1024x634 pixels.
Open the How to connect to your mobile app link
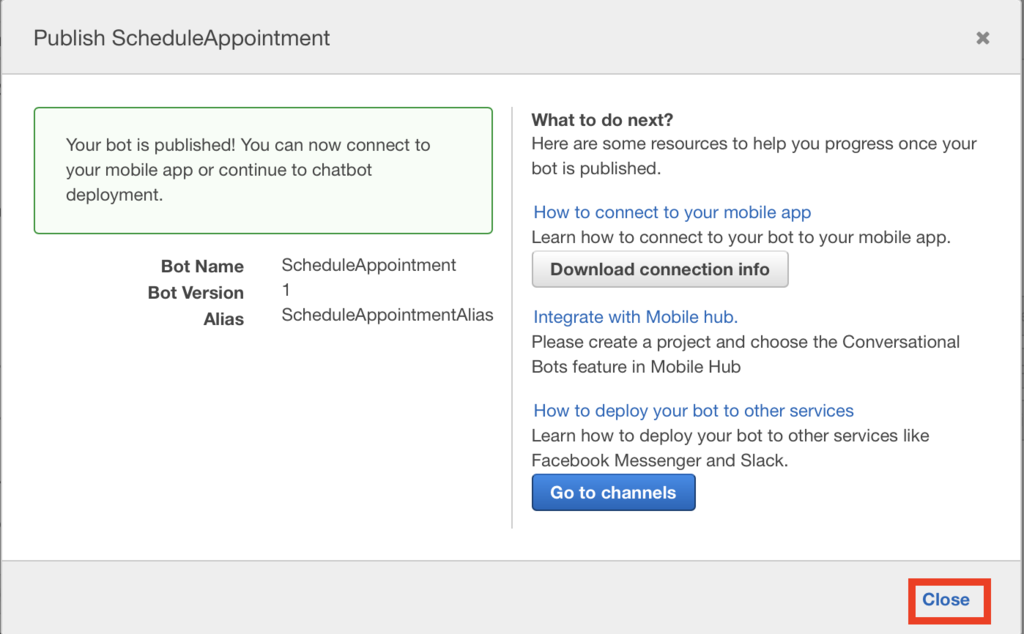(672, 212)
